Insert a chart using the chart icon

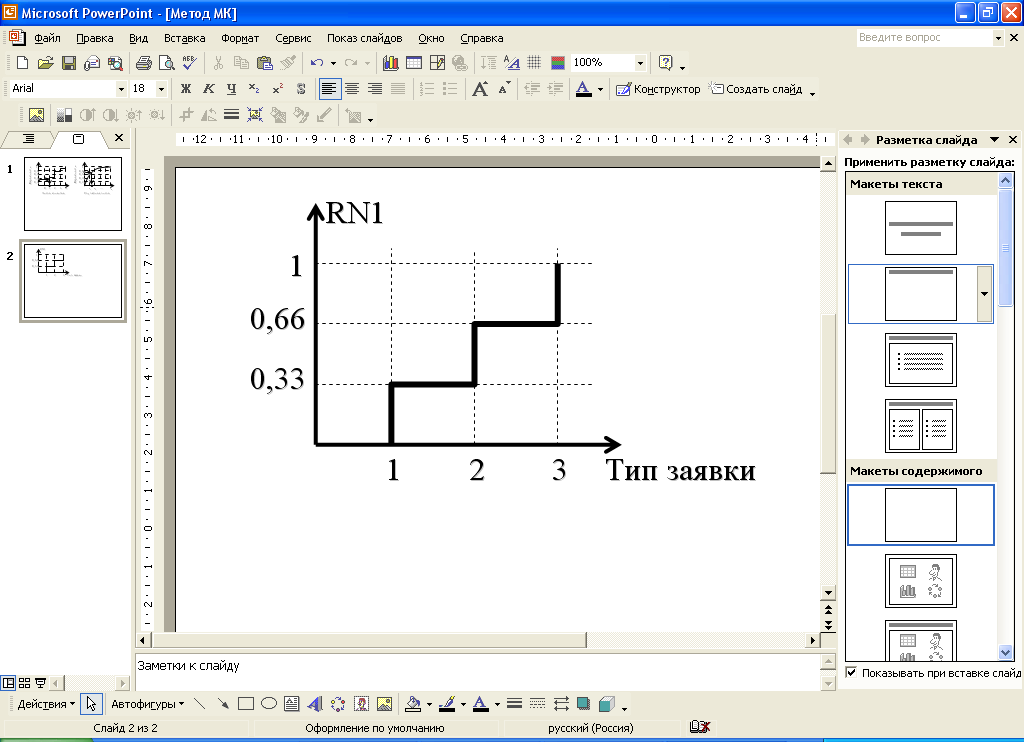coord(391,63)
